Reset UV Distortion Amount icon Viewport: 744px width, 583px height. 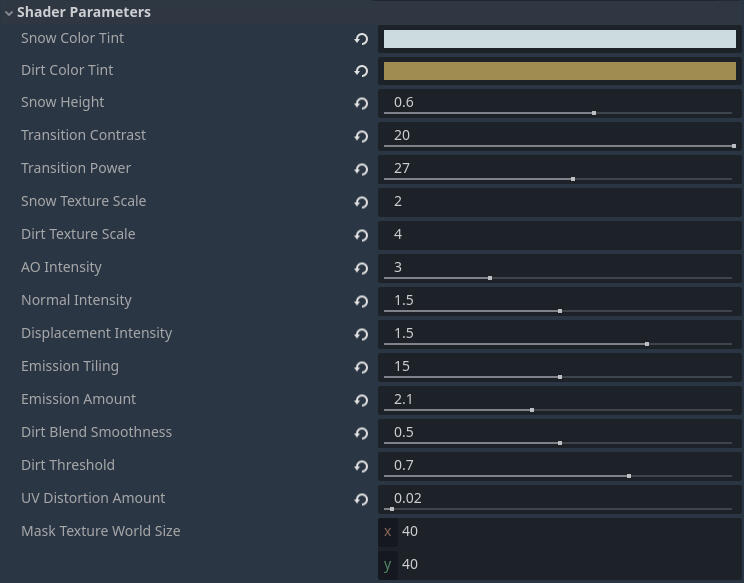click(361, 499)
